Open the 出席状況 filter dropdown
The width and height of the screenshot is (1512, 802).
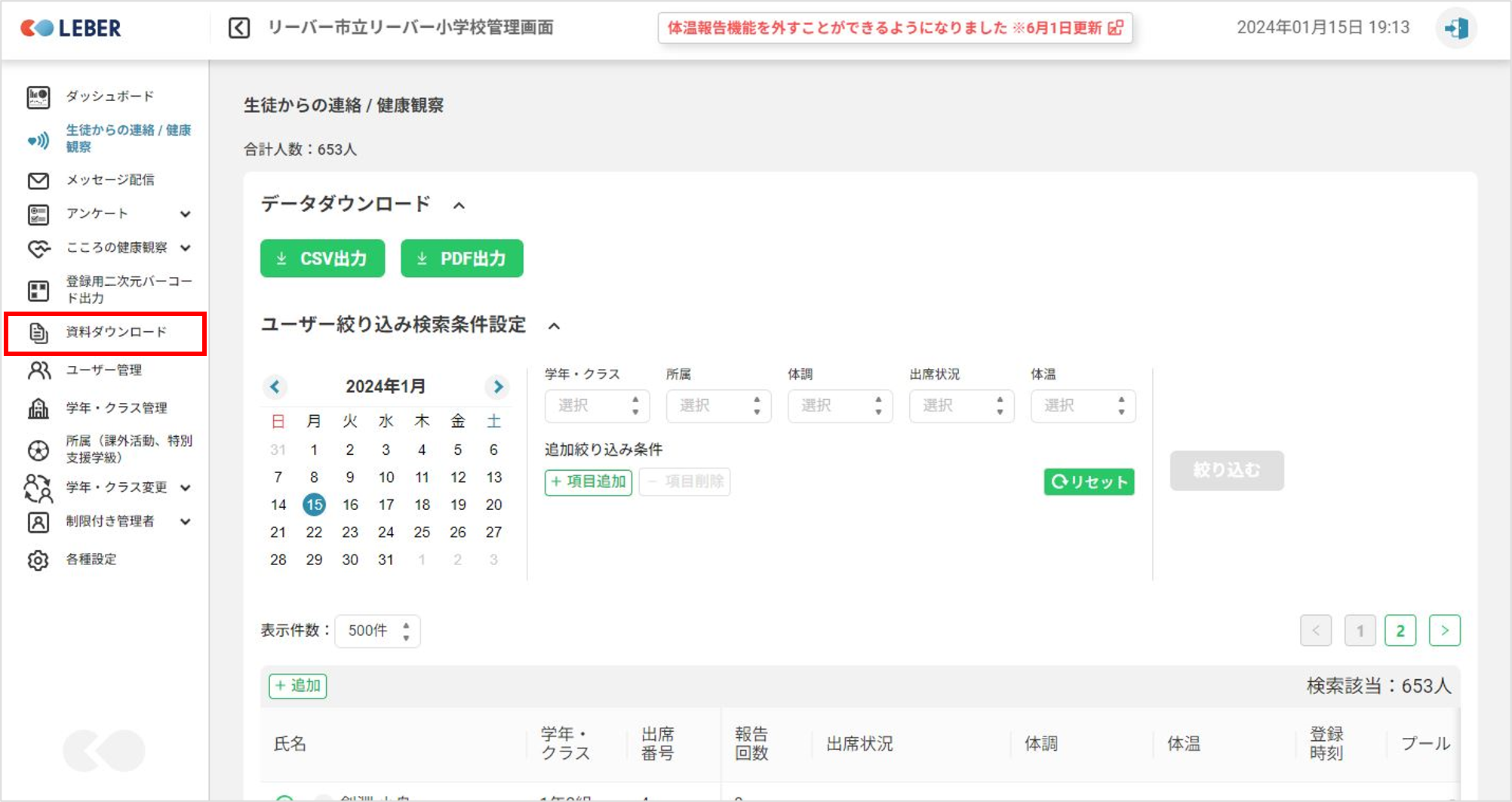coord(960,406)
